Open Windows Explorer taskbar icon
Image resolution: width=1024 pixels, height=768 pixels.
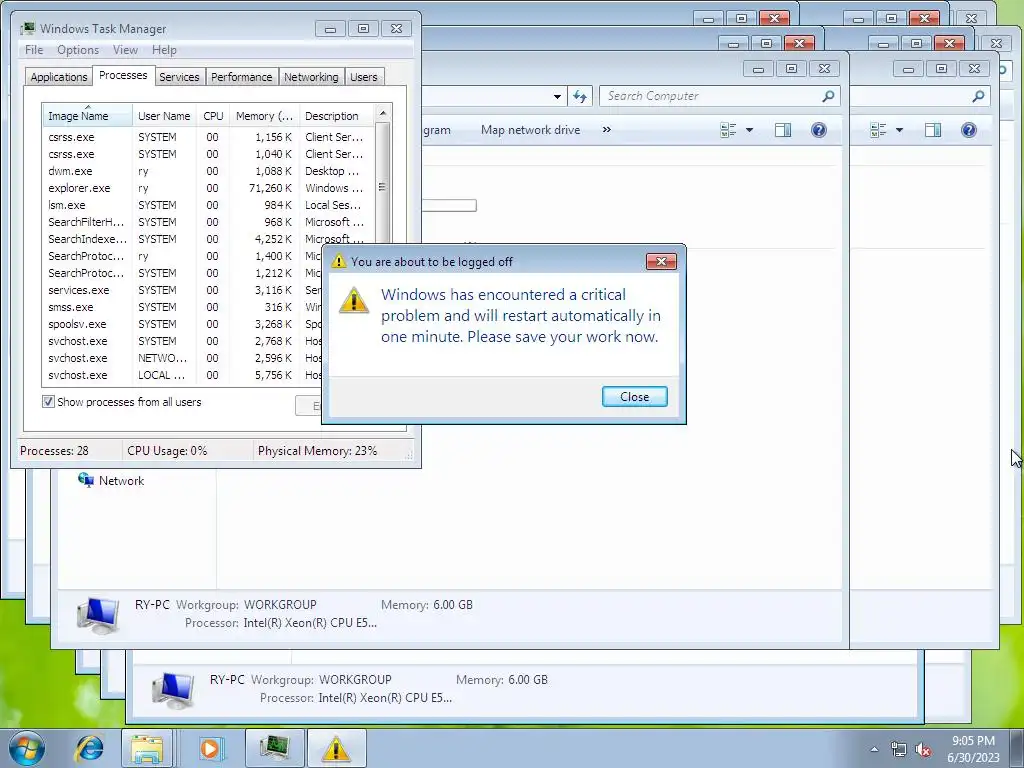click(147, 748)
